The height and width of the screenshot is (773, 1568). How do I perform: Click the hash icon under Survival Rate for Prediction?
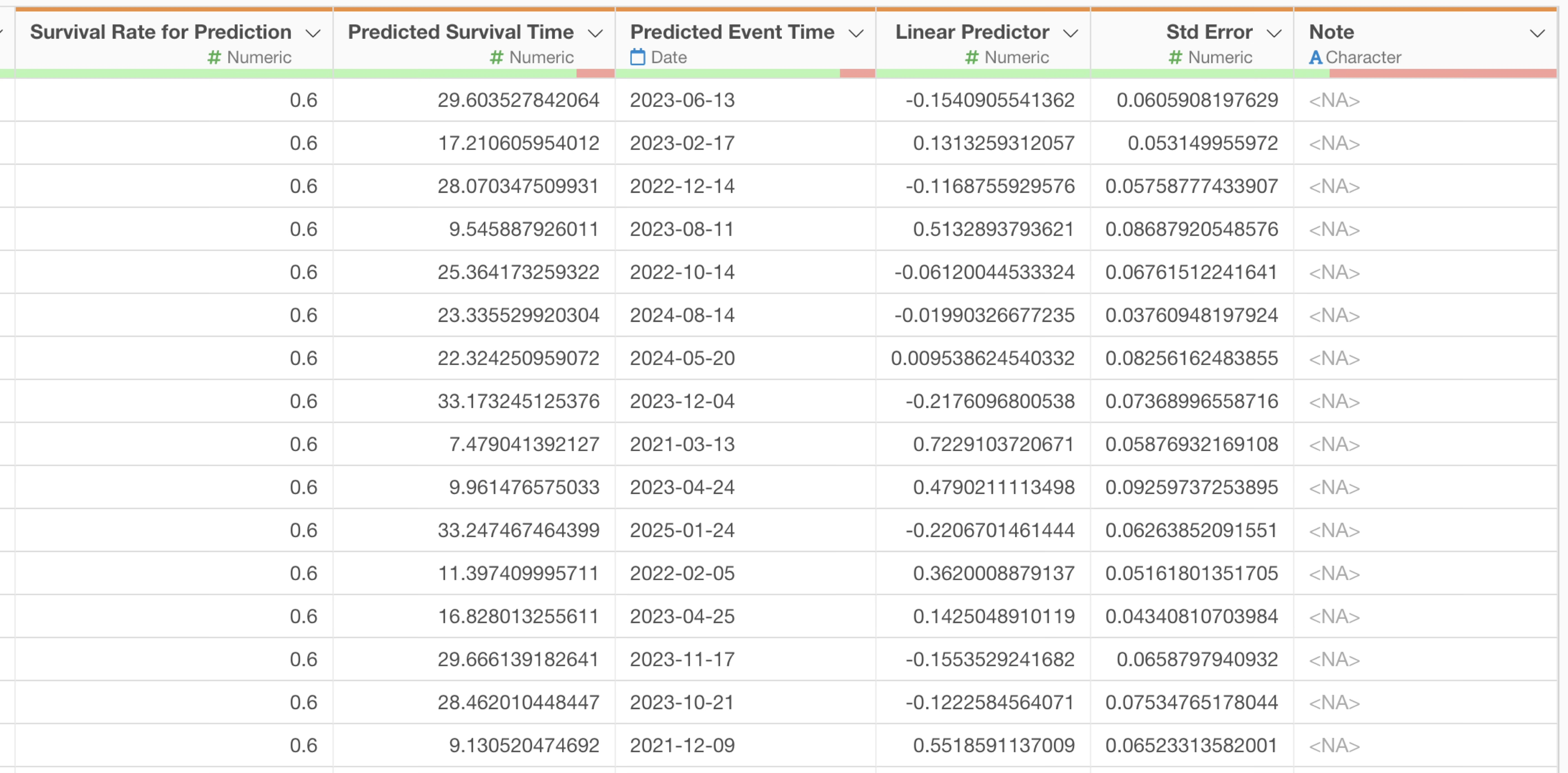coord(214,57)
